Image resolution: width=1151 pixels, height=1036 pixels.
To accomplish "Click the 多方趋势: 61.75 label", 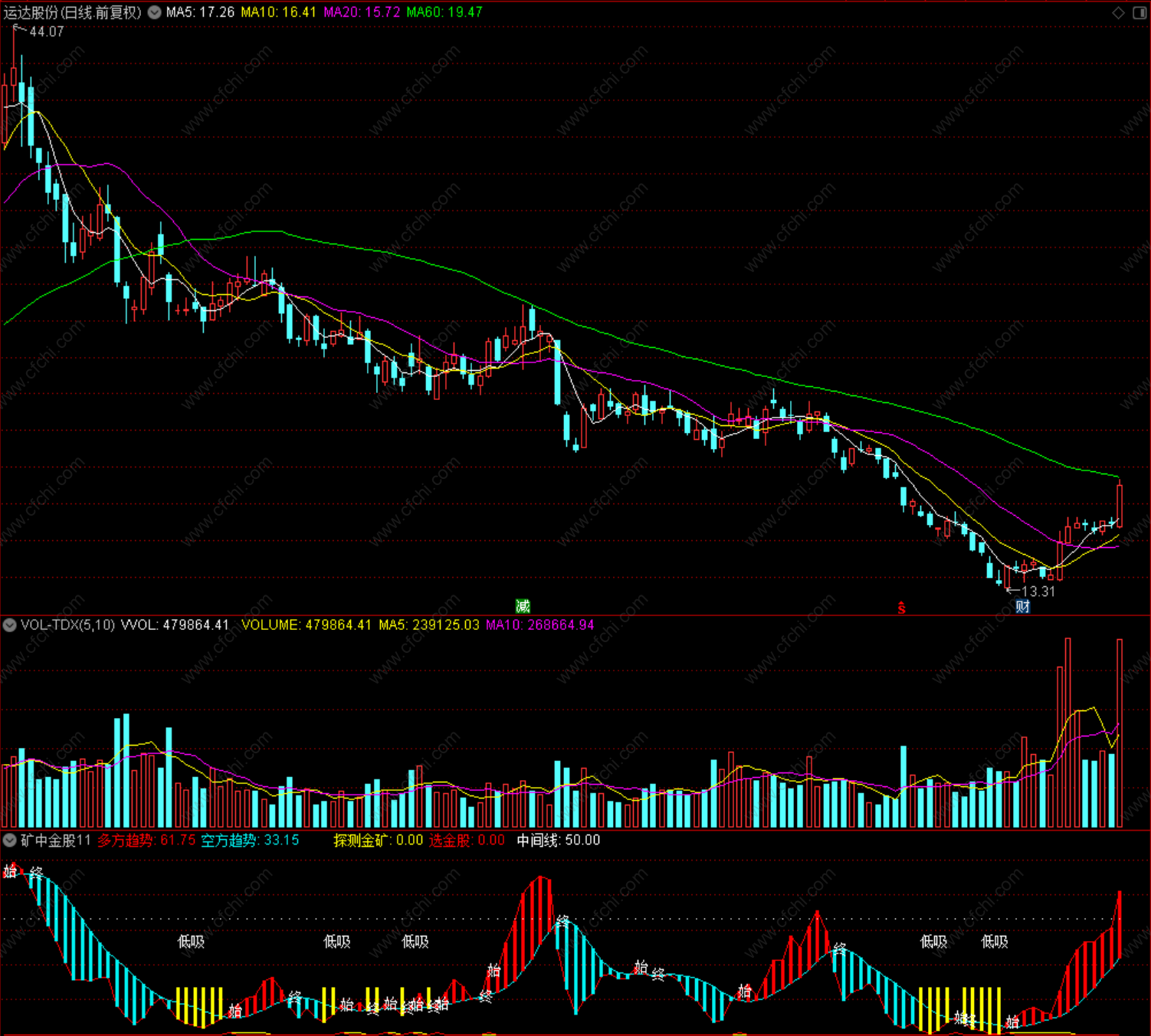I will click(x=146, y=840).
